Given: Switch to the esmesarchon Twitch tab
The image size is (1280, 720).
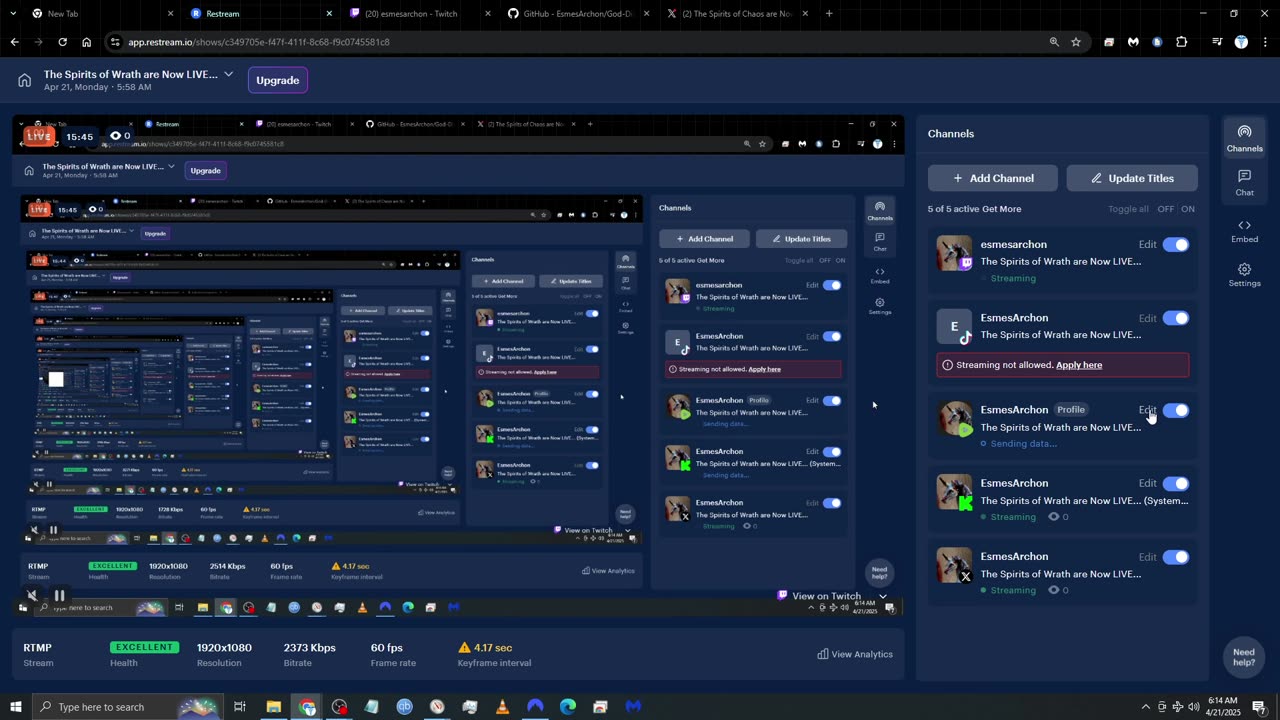Looking at the screenshot, I should click(417, 14).
